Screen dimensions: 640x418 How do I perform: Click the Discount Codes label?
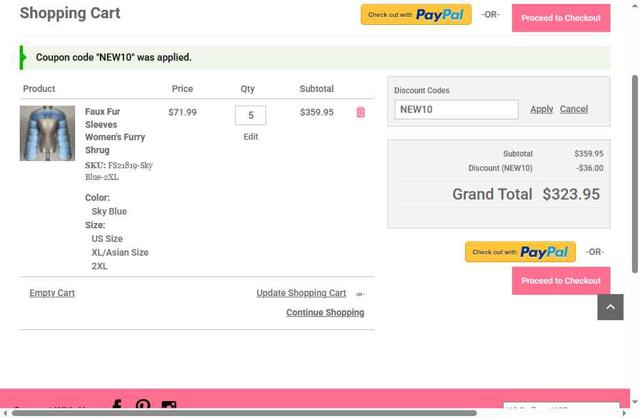click(422, 91)
